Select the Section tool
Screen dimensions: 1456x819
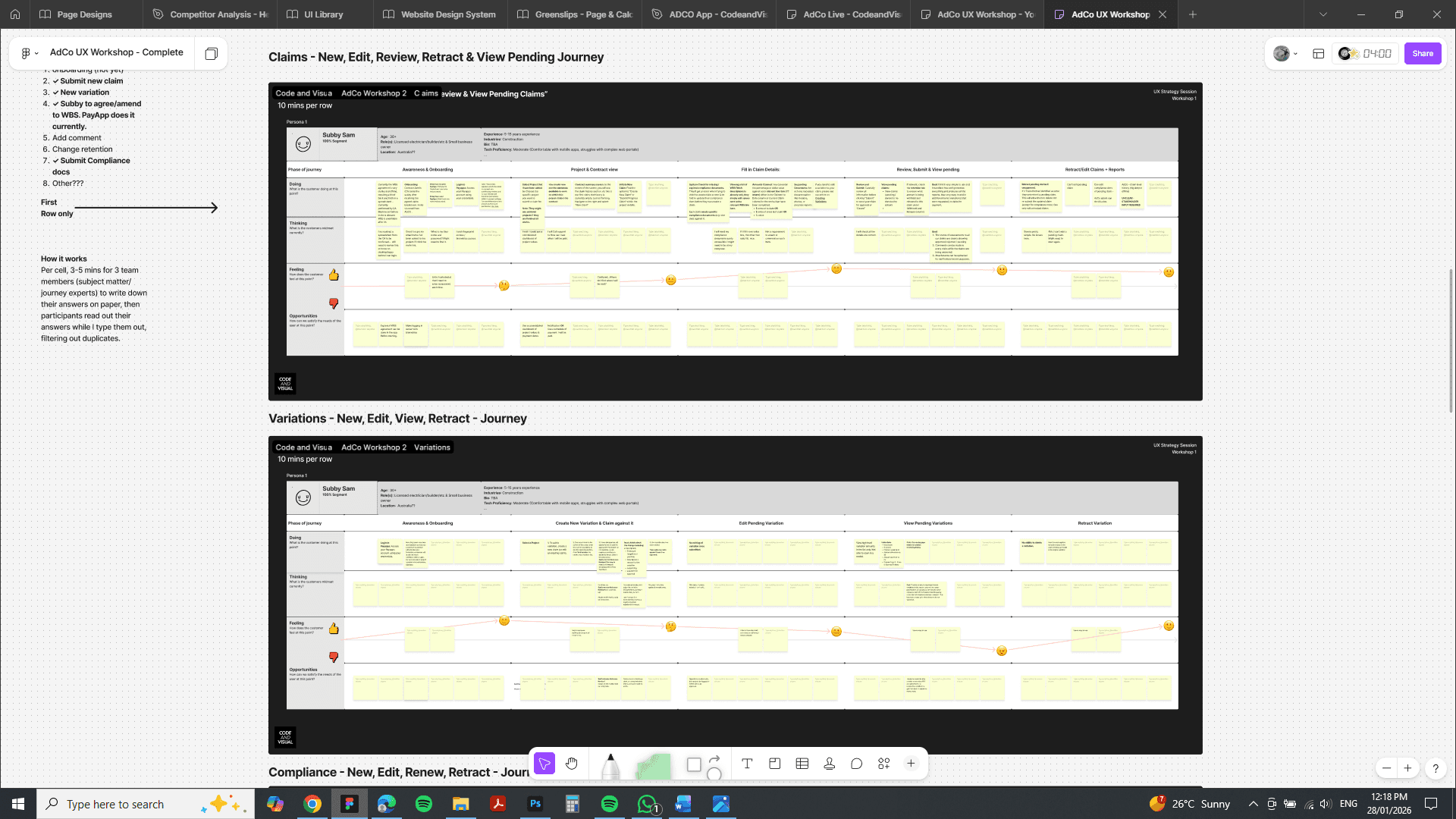click(774, 764)
